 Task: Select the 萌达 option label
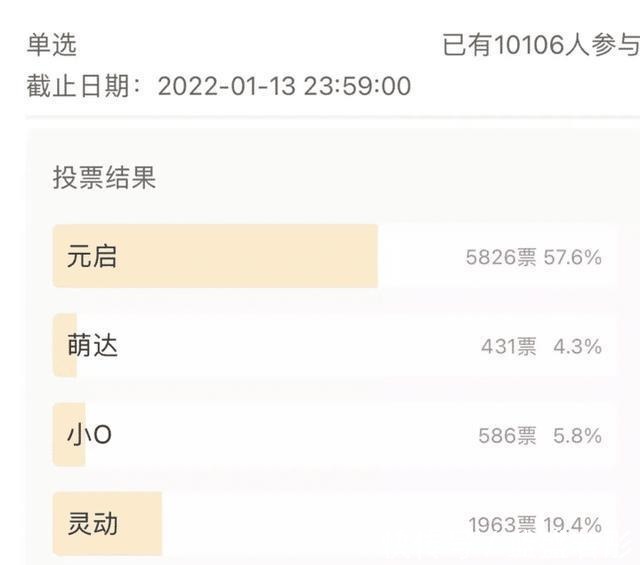(x=92, y=346)
